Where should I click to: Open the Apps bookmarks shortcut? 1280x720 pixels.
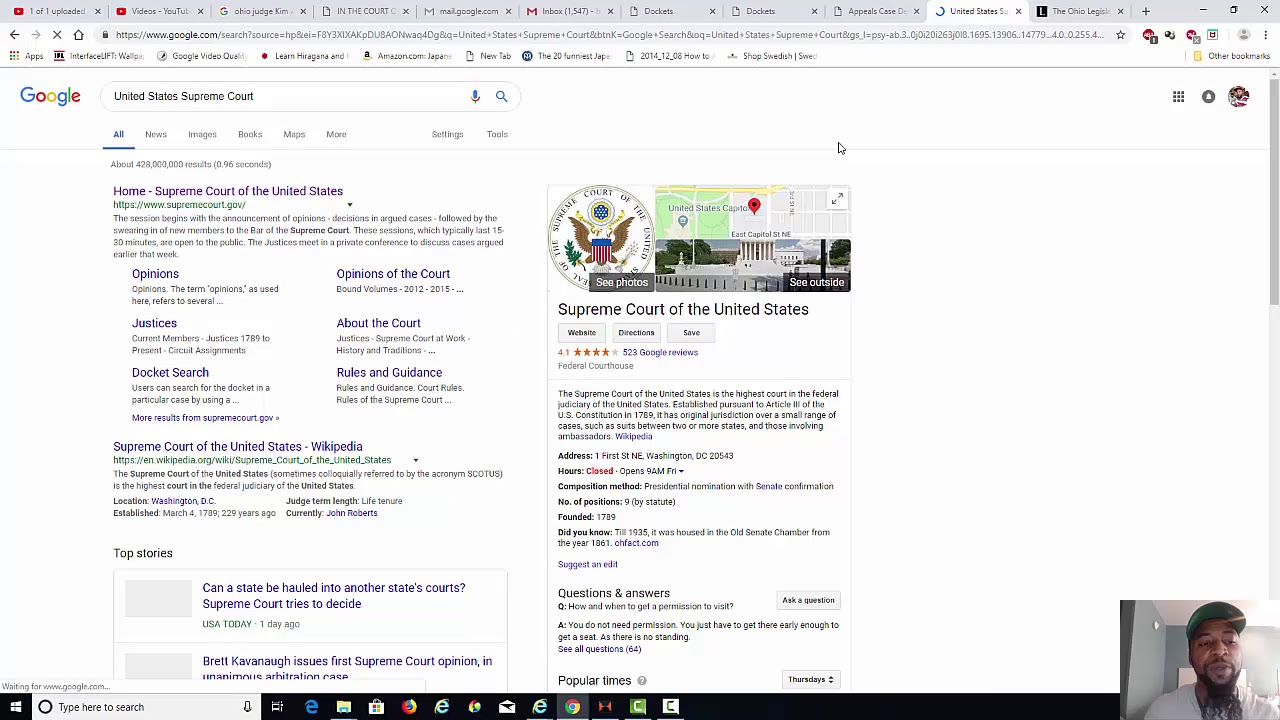point(26,56)
